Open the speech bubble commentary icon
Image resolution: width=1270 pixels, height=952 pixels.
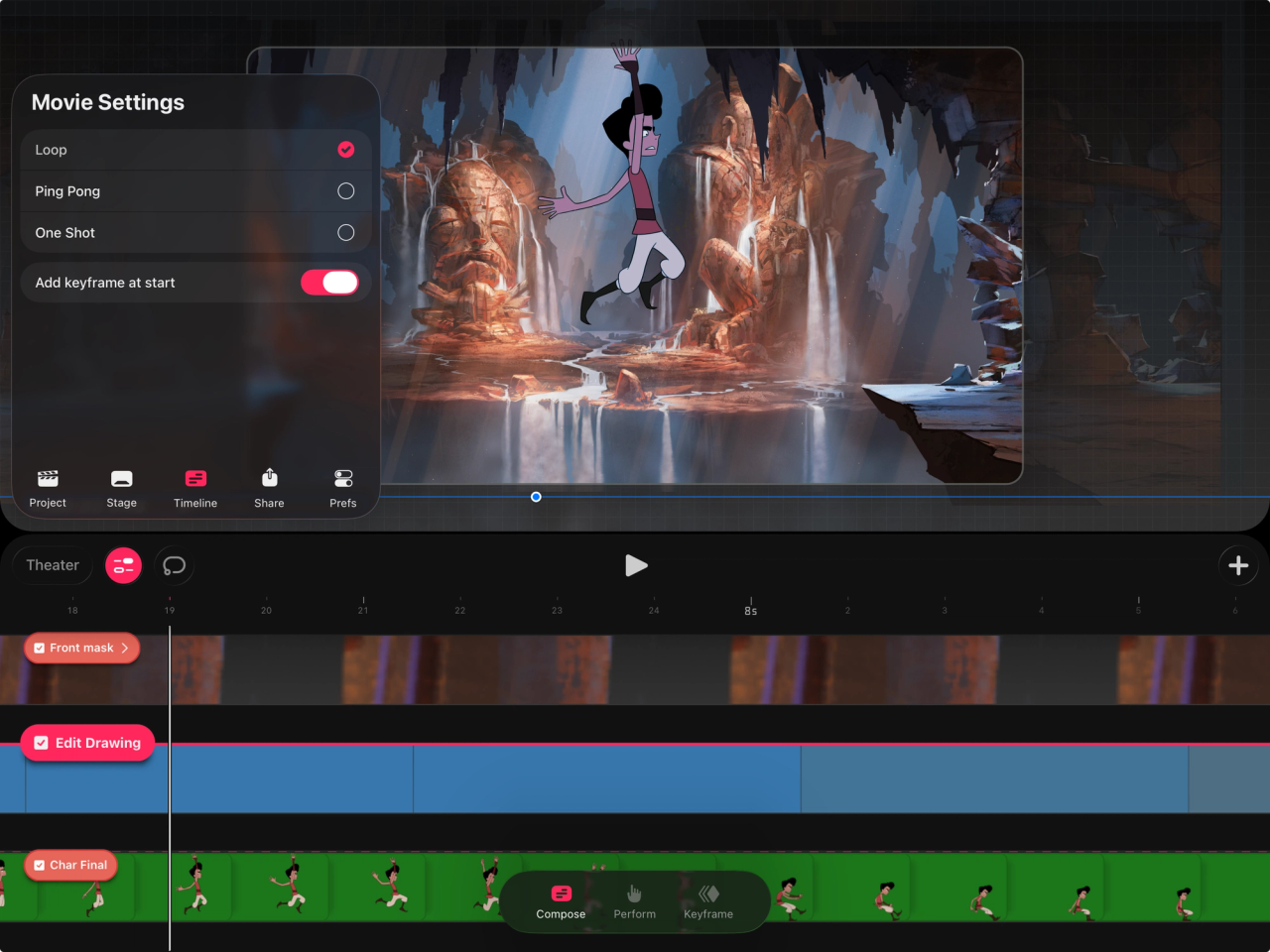point(175,565)
